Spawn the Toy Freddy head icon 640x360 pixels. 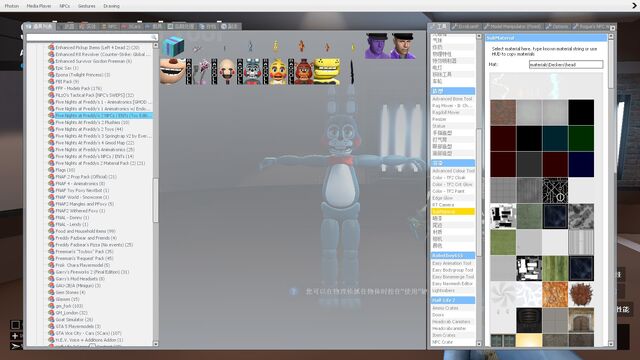[x=303, y=71]
